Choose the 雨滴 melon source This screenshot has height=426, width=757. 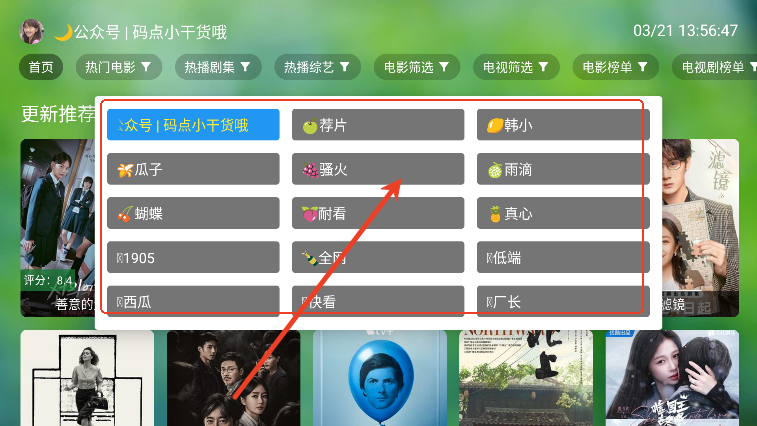(563, 169)
